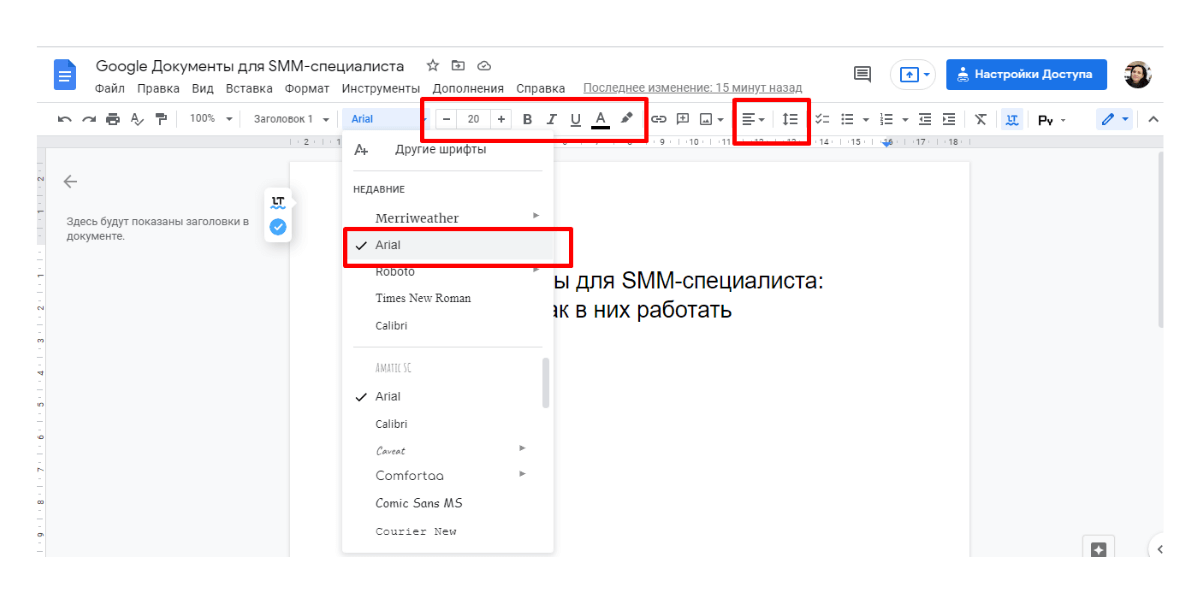The image size is (1200, 600).
Task: Insert a link using the chain icon
Action: tap(659, 119)
